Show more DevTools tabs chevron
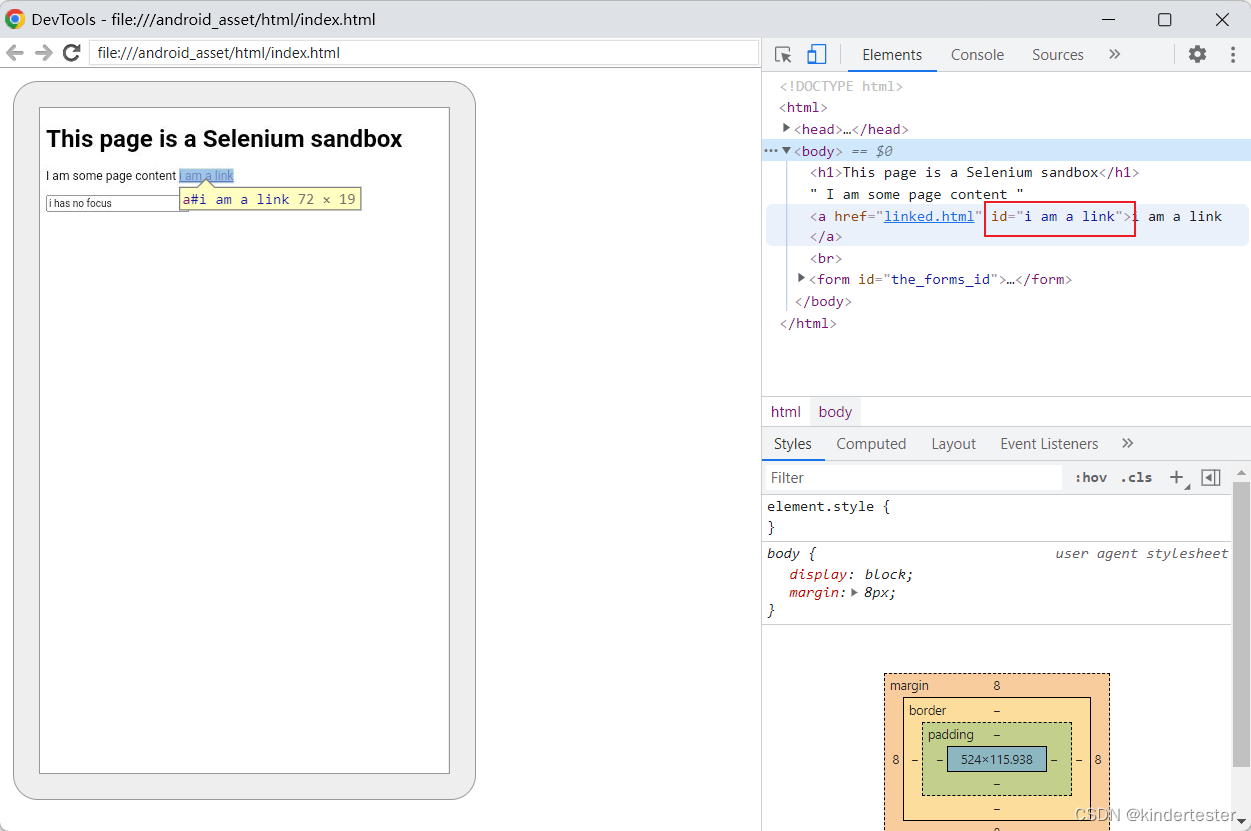Screen dimensions: 1251x831 point(1115,55)
